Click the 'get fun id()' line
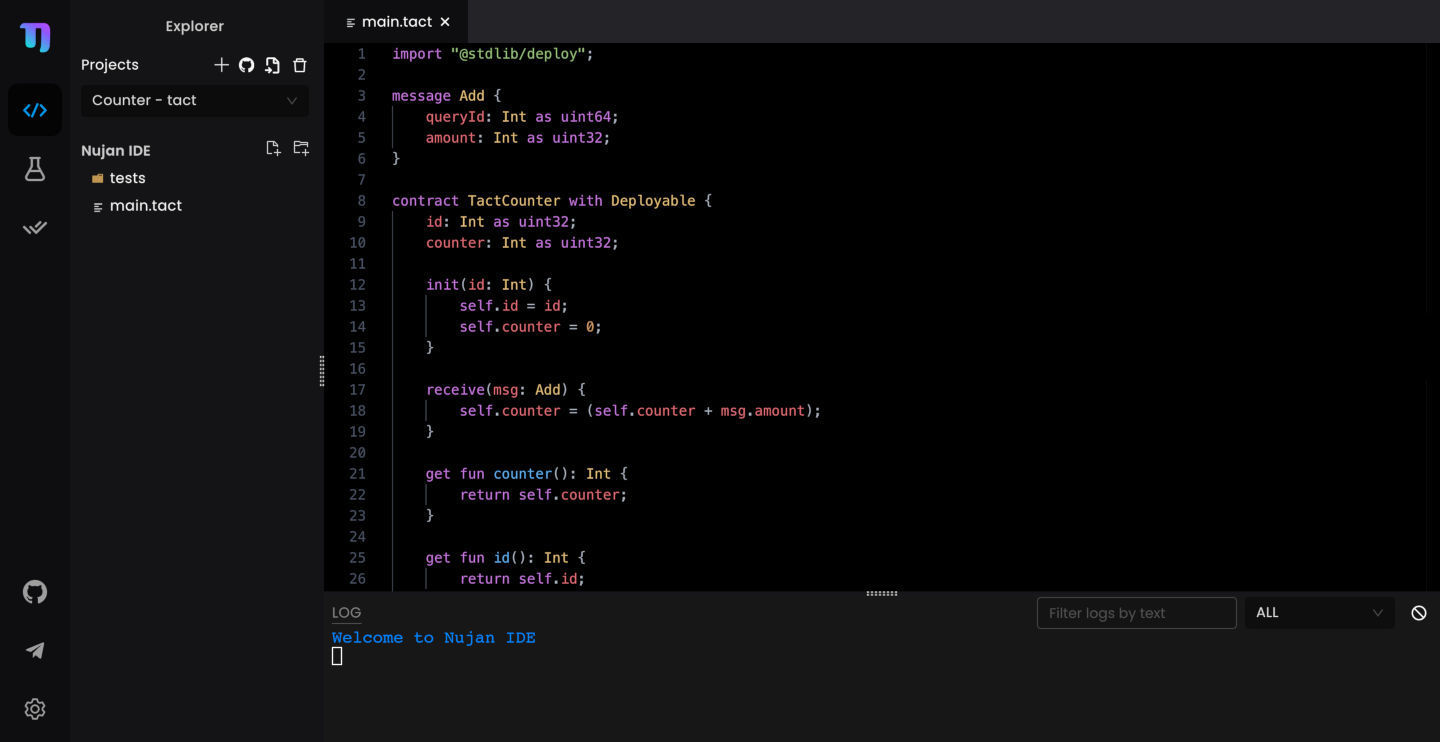This screenshot has width=1440, height=742. (506, 558)
